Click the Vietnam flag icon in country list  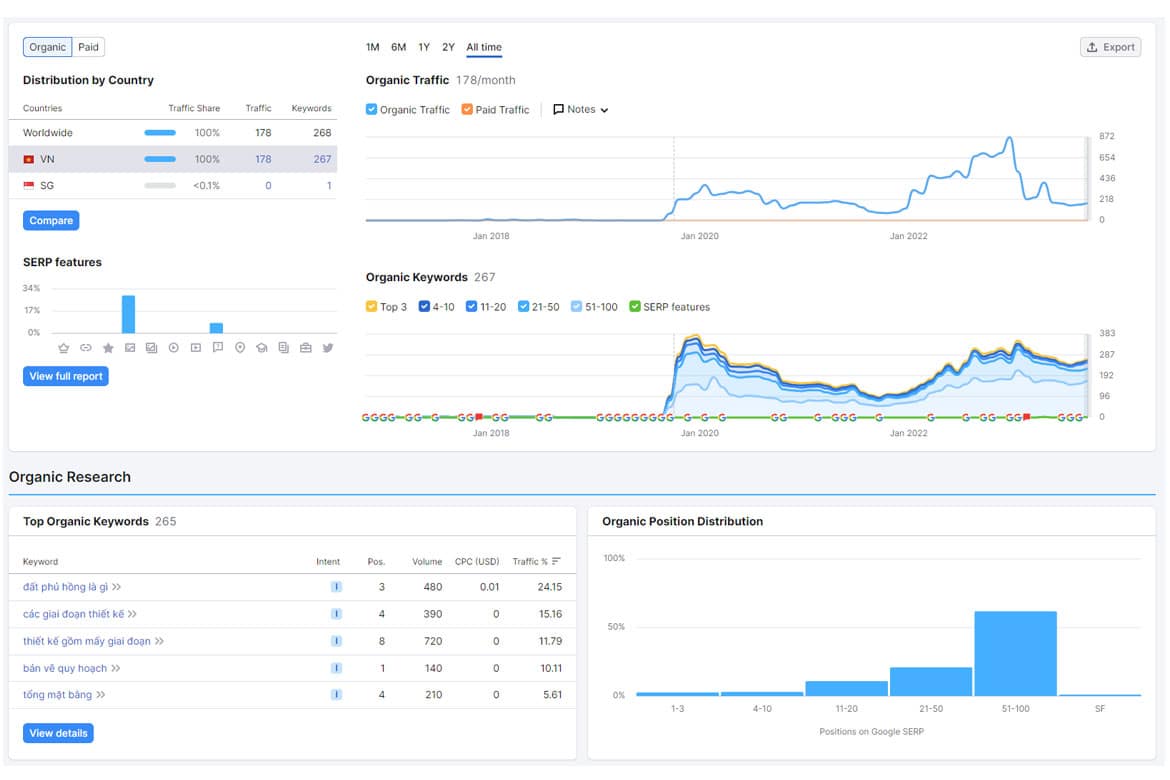28,160
